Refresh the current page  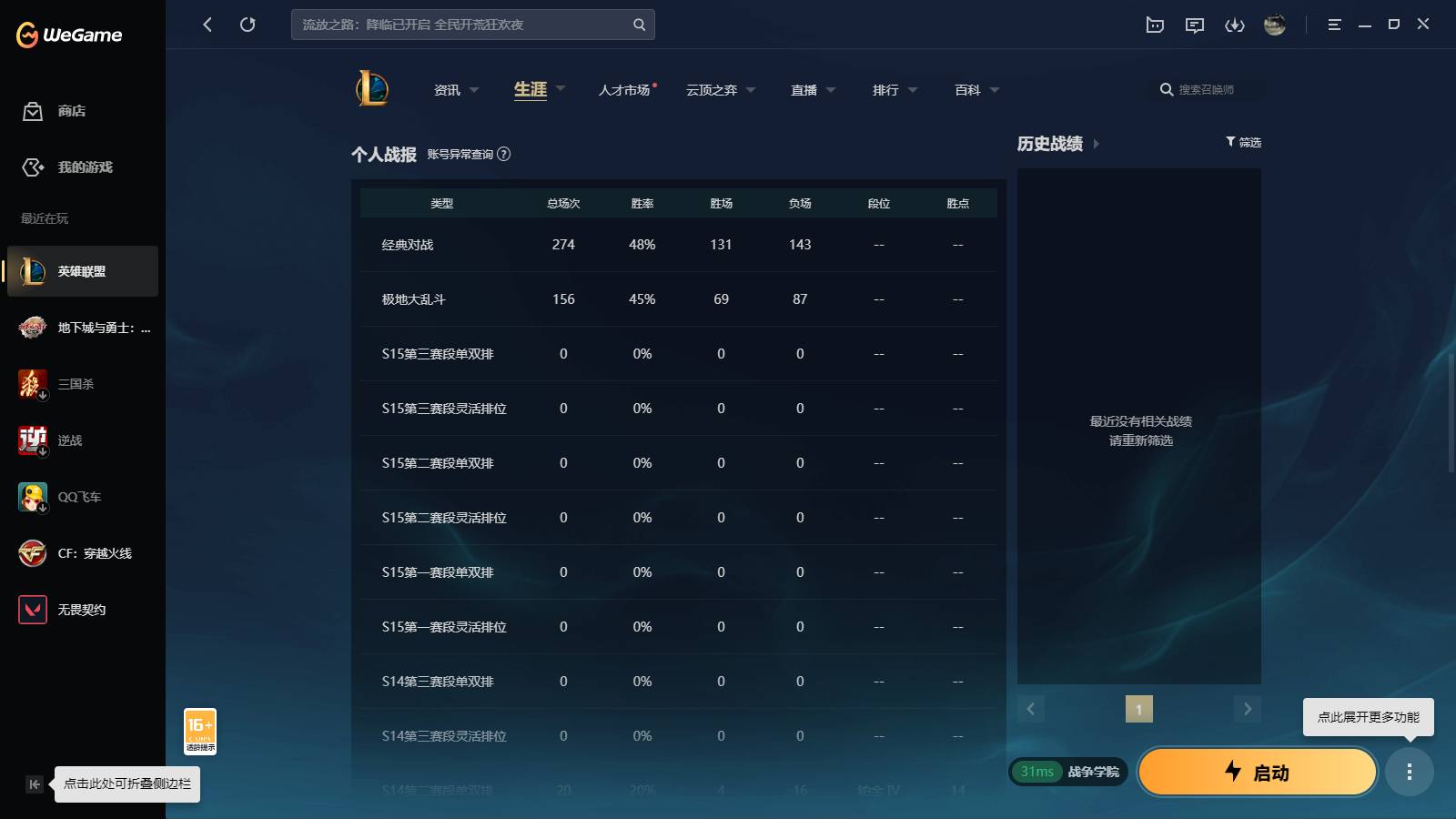[248, 25]
